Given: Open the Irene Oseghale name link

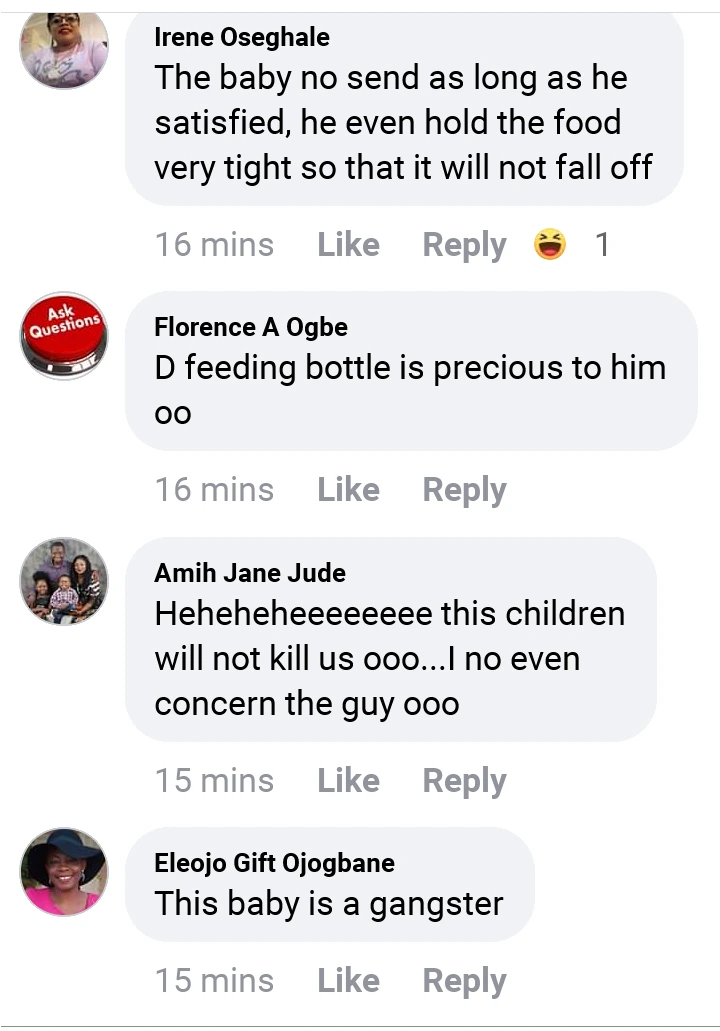Looking at the screenshot, I should coord(242,38).
